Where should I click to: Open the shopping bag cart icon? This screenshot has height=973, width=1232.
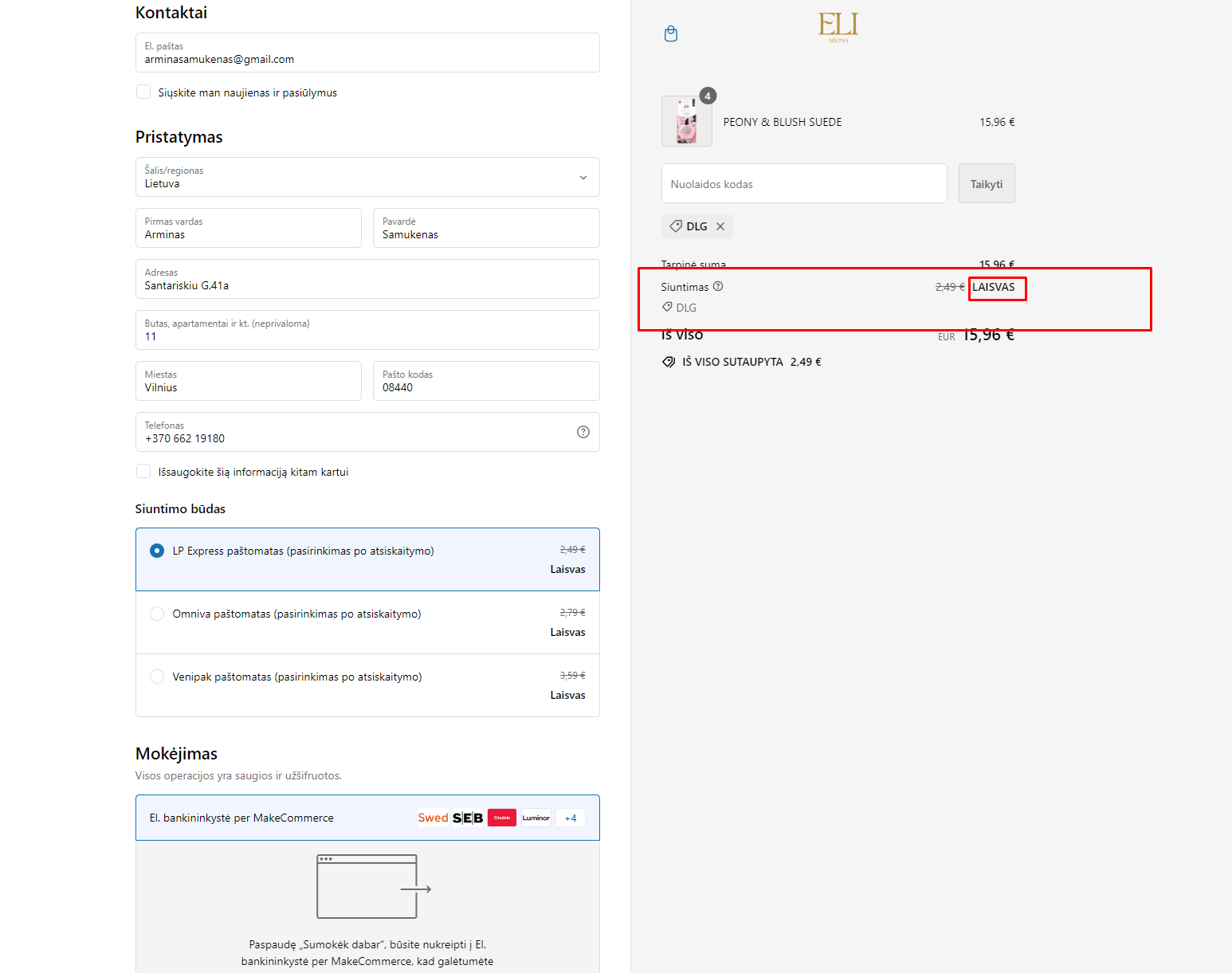[x=671, y=33]
